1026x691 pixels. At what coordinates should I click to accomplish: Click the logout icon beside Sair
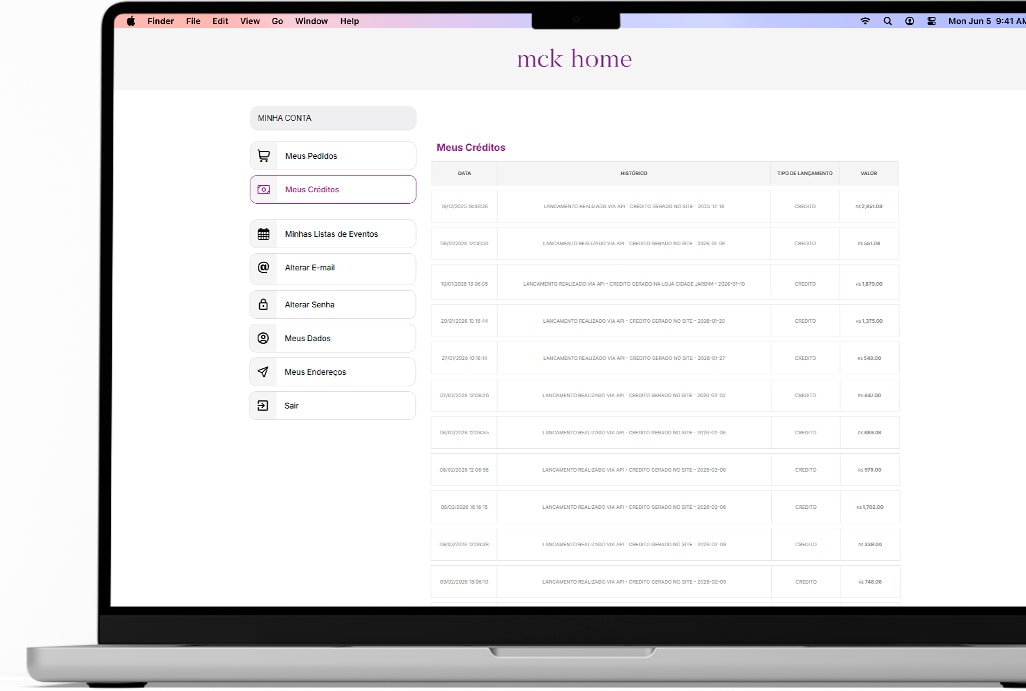264,406
